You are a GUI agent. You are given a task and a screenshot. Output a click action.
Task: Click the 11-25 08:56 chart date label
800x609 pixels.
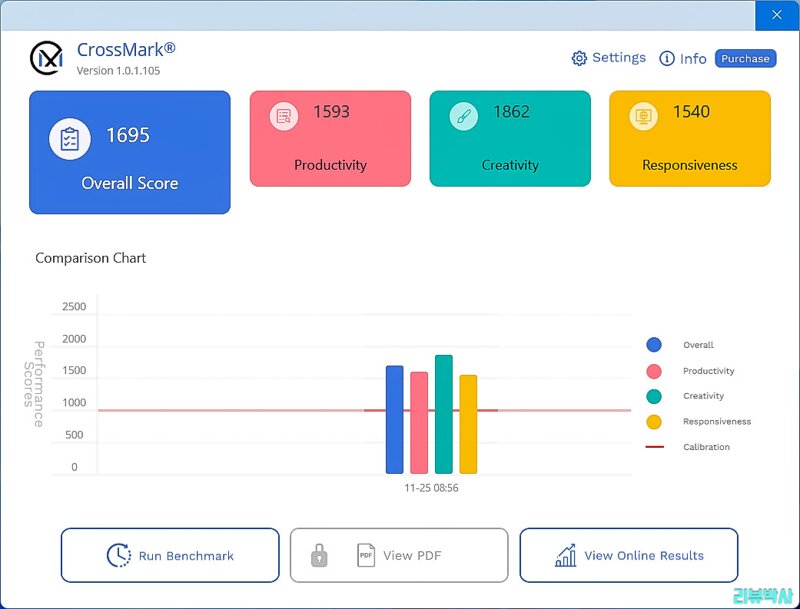[432, 488]
